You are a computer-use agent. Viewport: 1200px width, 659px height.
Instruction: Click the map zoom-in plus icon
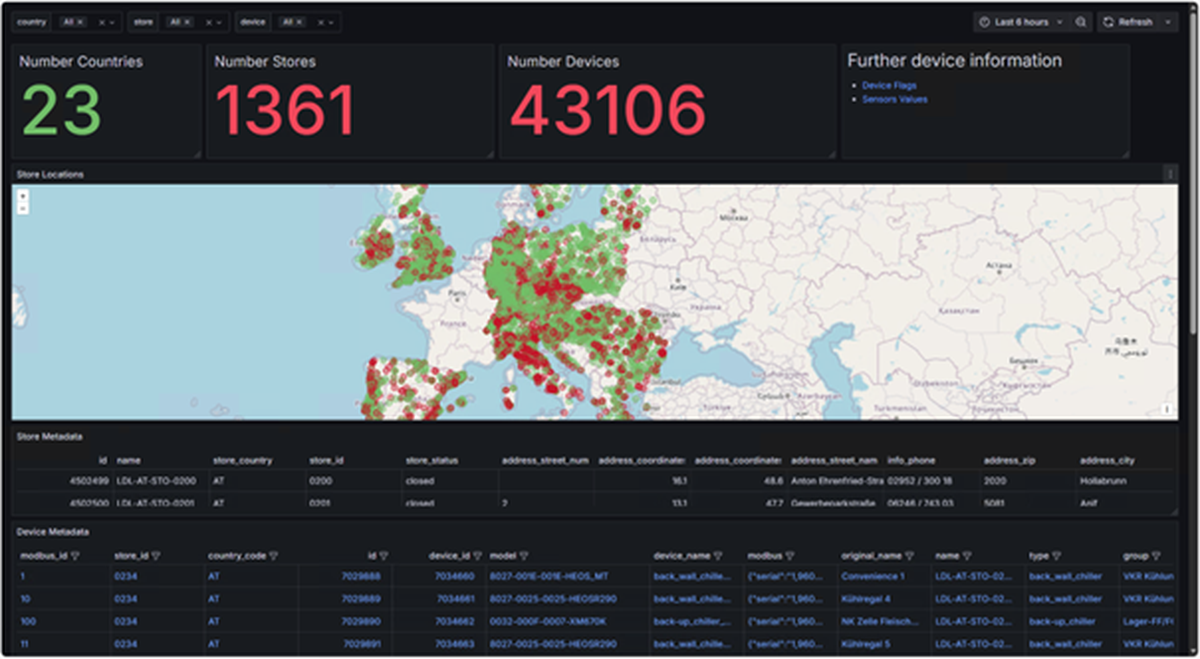tap(23, 196)
